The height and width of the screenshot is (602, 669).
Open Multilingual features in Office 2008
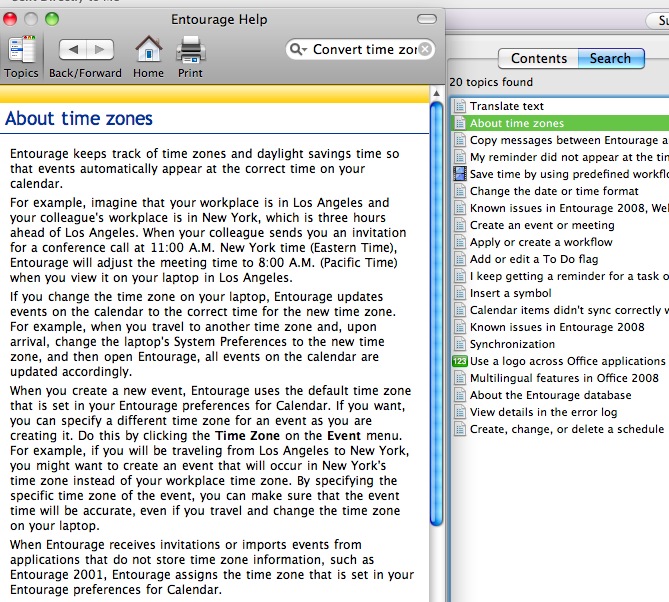click(560, 378)
